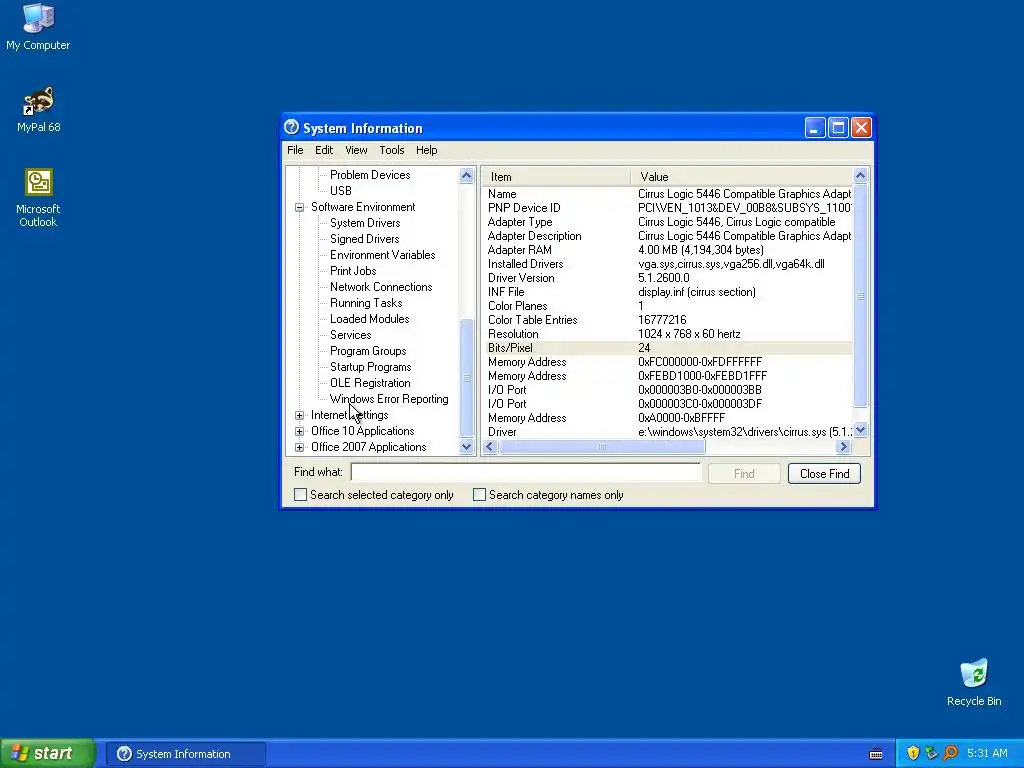Click details vertical scrollbar thumb
This screenshot has height=768, width=1024.
(860, 296)
